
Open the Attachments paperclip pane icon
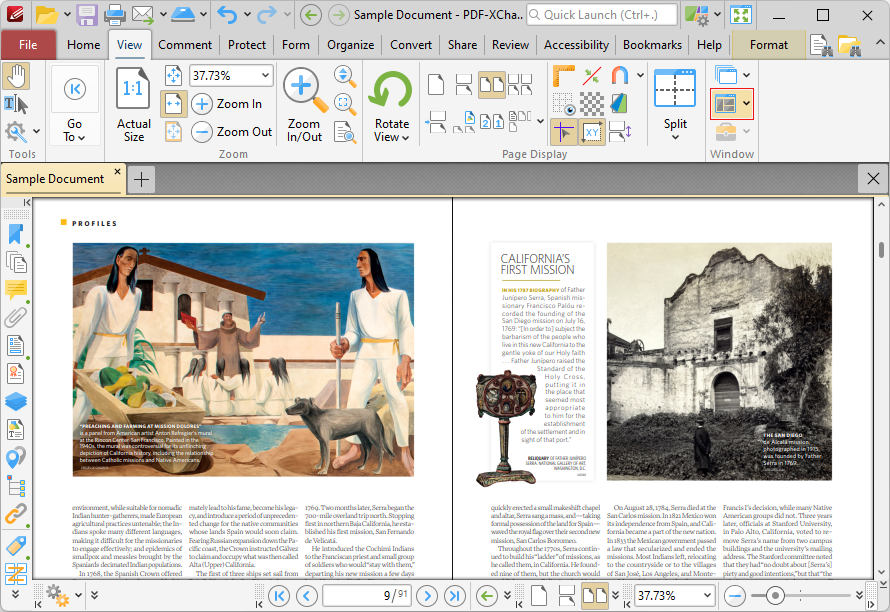click(x=16, y=318)
